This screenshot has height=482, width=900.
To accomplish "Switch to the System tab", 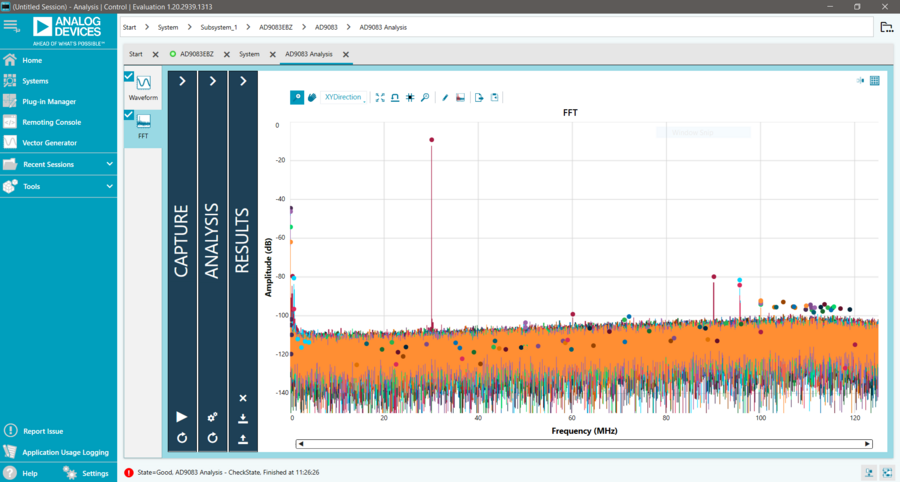I will [x=249, y=54].
